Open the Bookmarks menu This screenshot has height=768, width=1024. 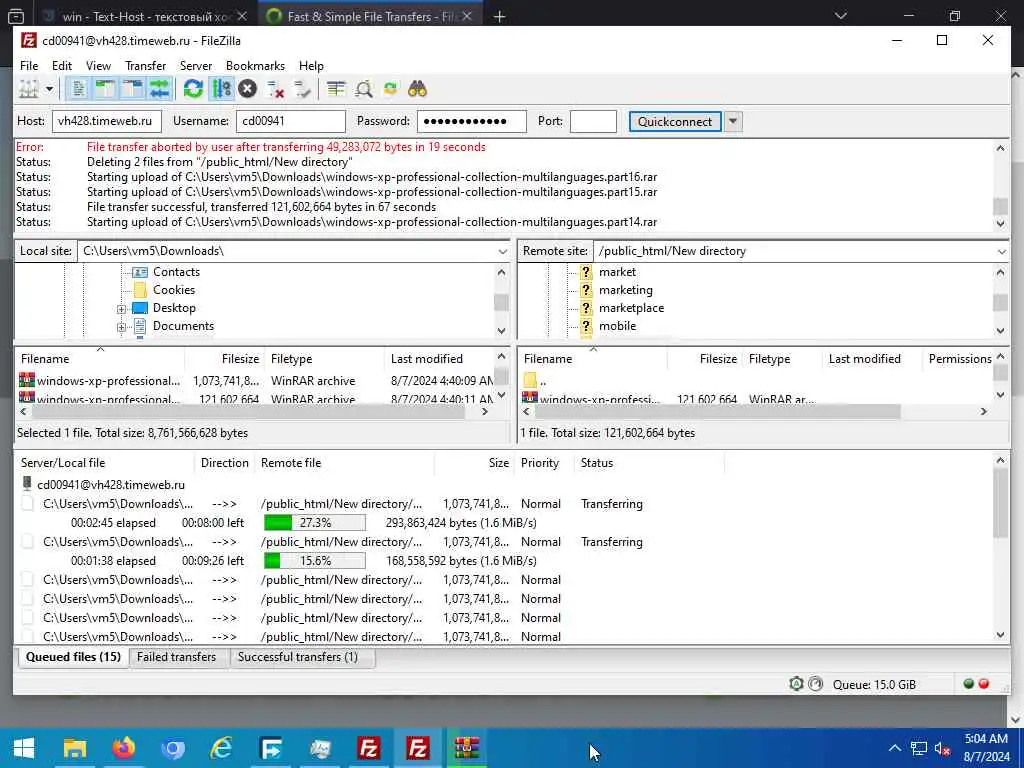(x=255, y=66)
